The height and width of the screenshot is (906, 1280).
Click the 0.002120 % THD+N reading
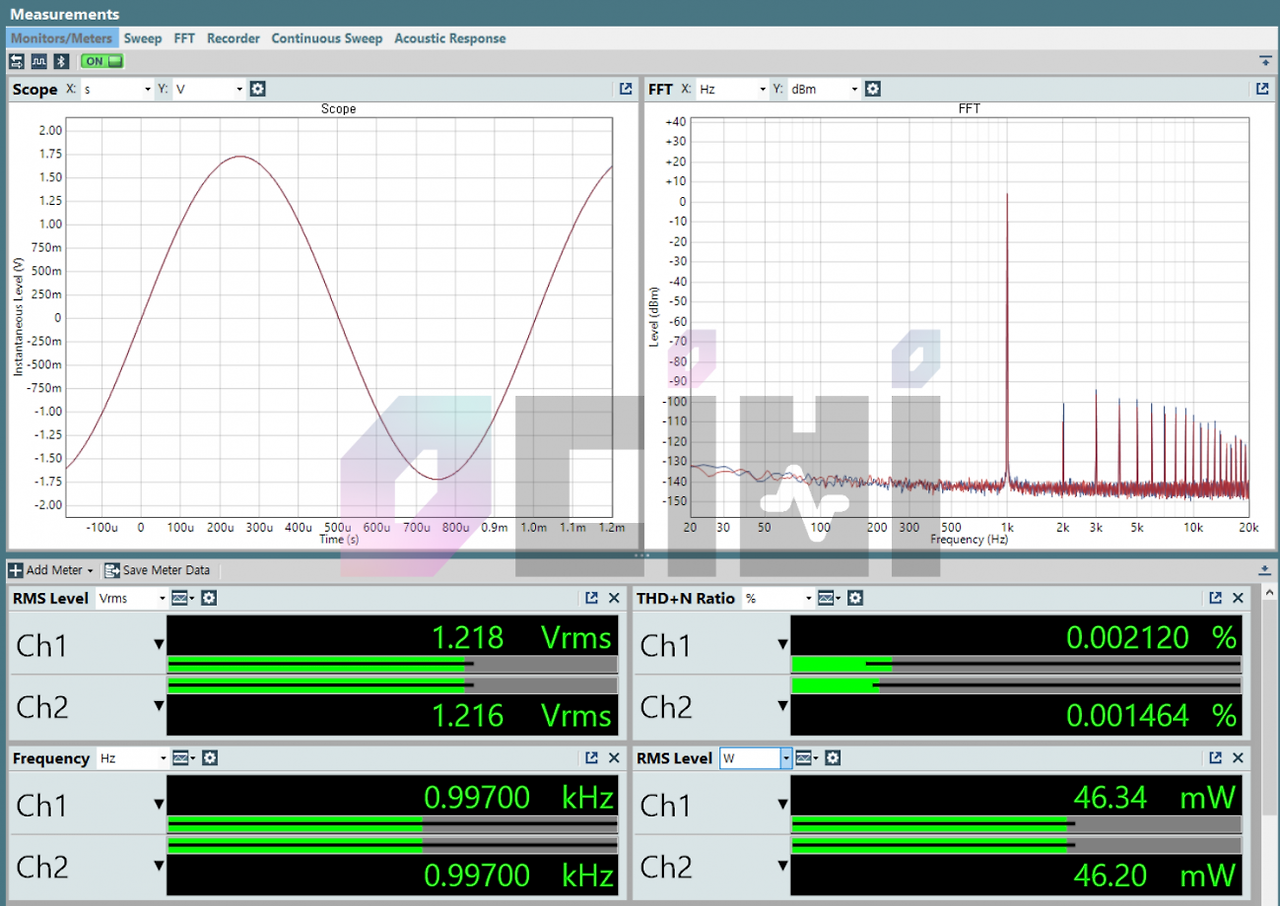pyautogui.click(x=1152, y=637)
